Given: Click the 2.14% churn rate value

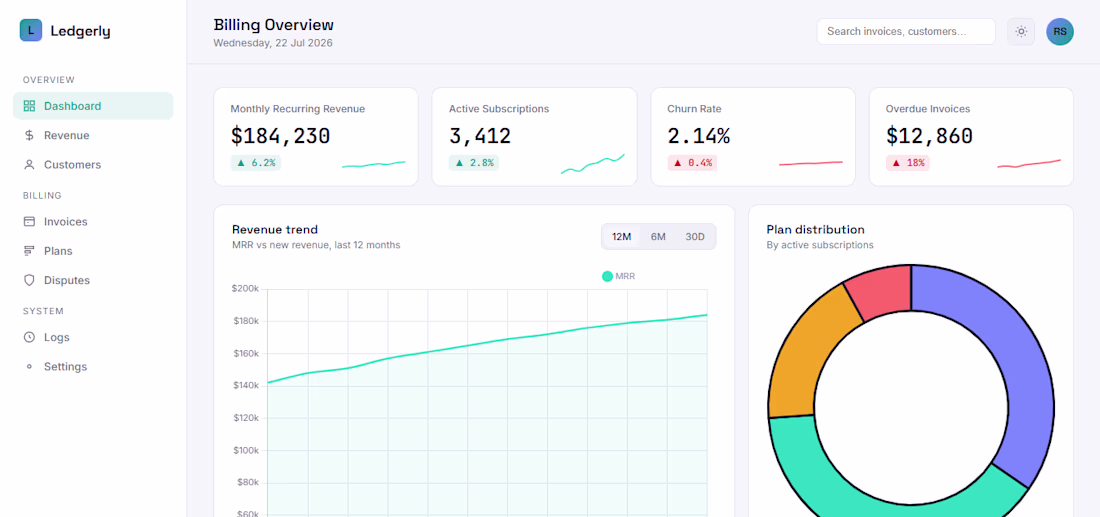Looking at the screenshot, I should coord(699,135).
